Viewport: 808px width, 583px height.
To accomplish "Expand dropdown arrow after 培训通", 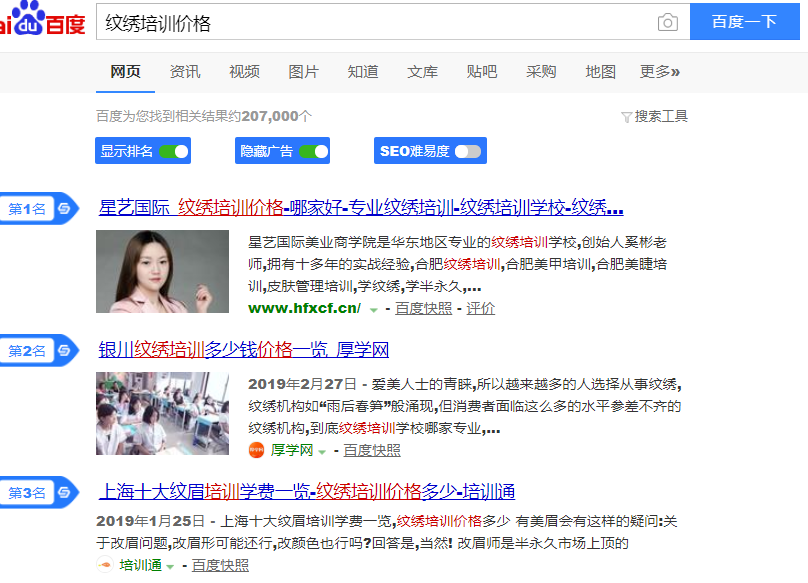I will pyautogui.click(x=170, y=567).
